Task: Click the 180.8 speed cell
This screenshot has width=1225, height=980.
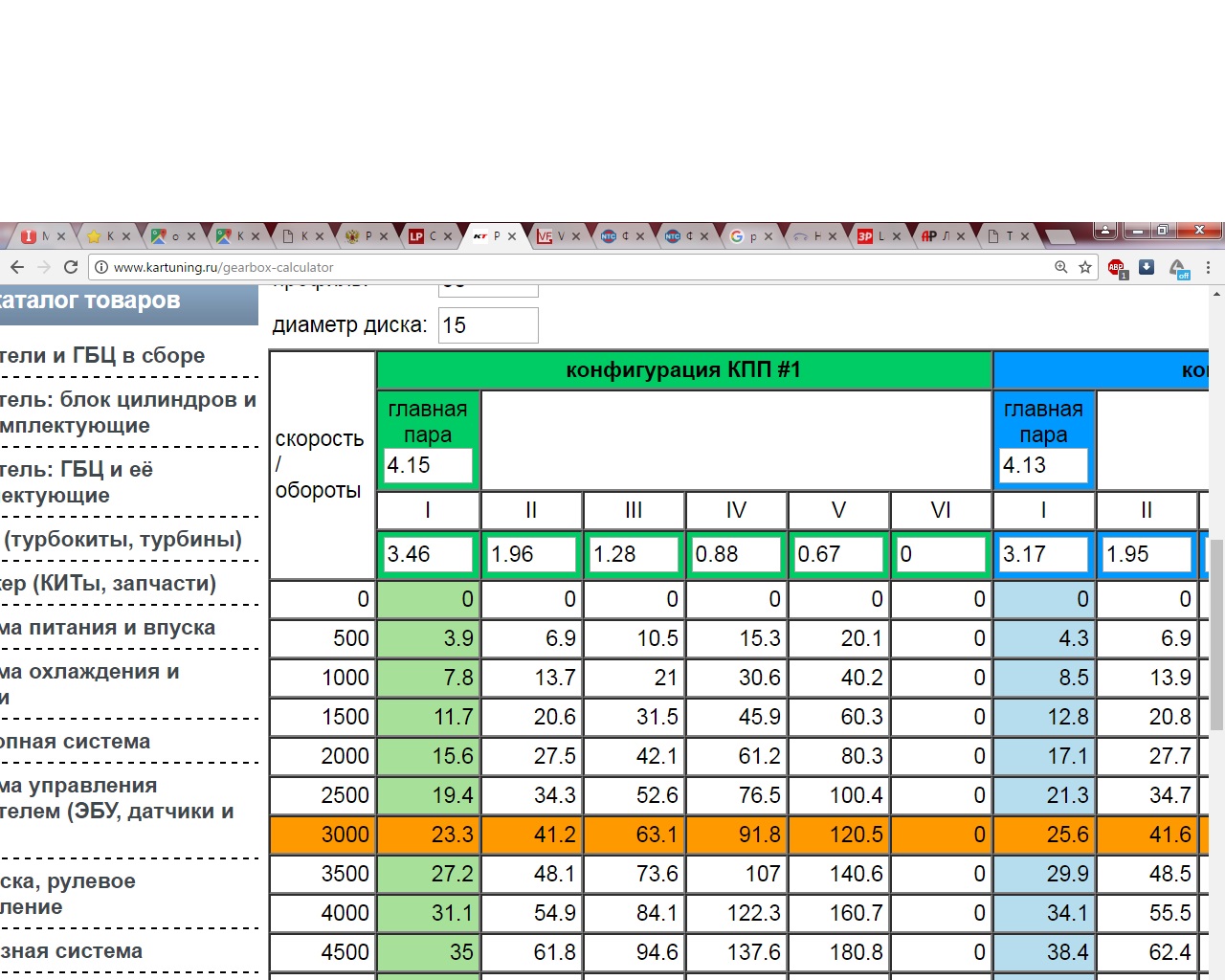Action: pos(838,952)
